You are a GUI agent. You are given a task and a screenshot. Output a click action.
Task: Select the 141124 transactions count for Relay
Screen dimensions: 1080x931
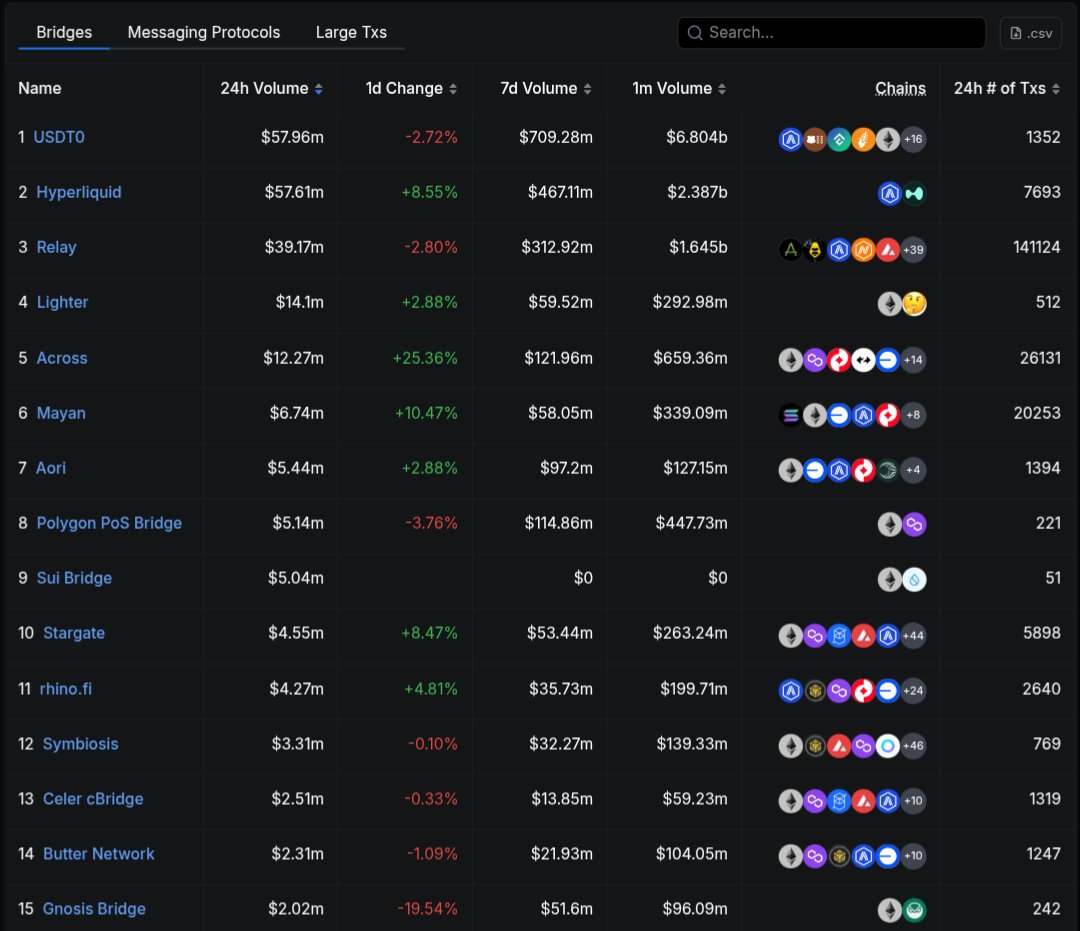[1037, 247]
